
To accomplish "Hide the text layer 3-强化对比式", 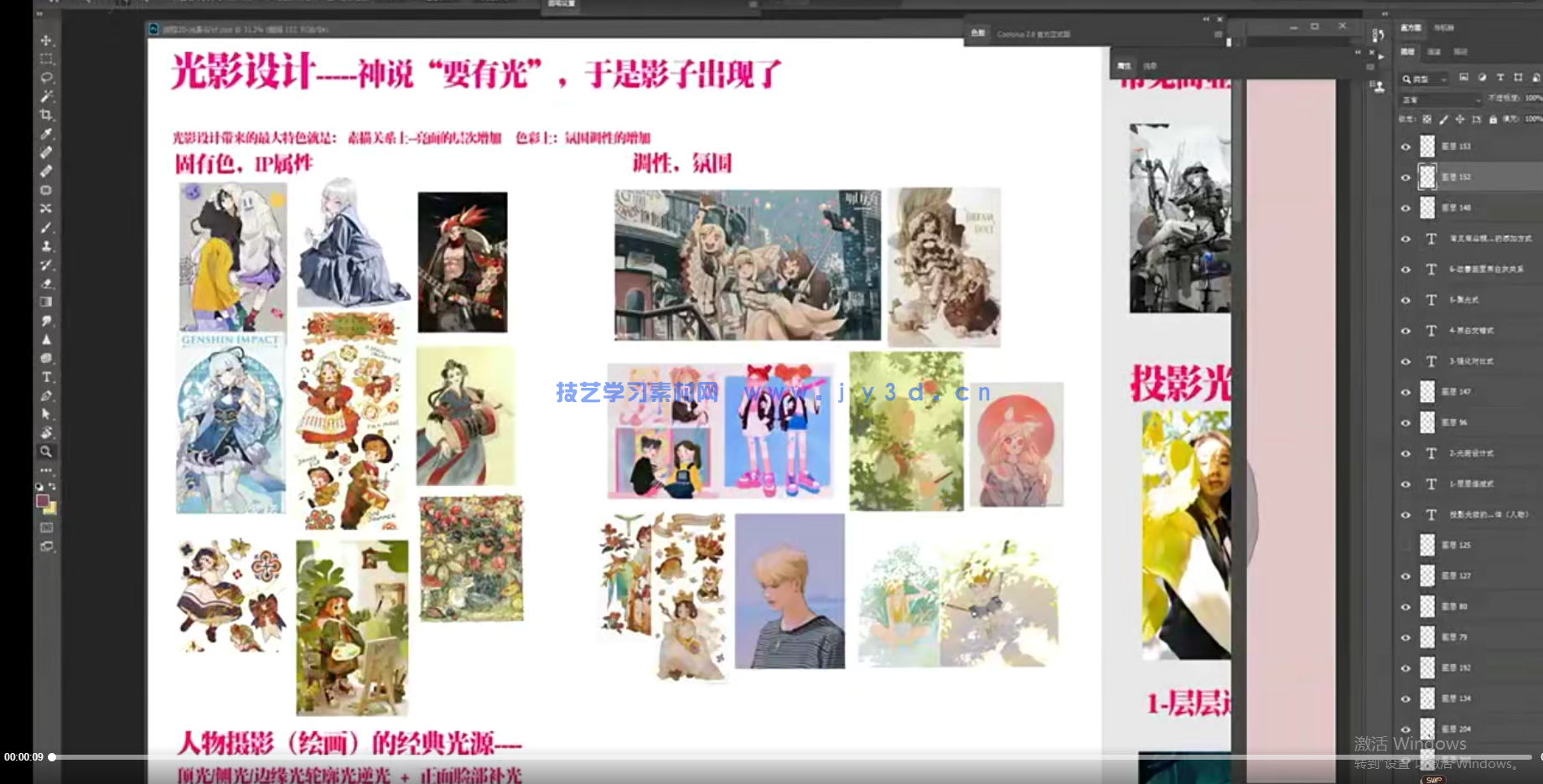I will pyautogui.click(x=1406, y=361).
